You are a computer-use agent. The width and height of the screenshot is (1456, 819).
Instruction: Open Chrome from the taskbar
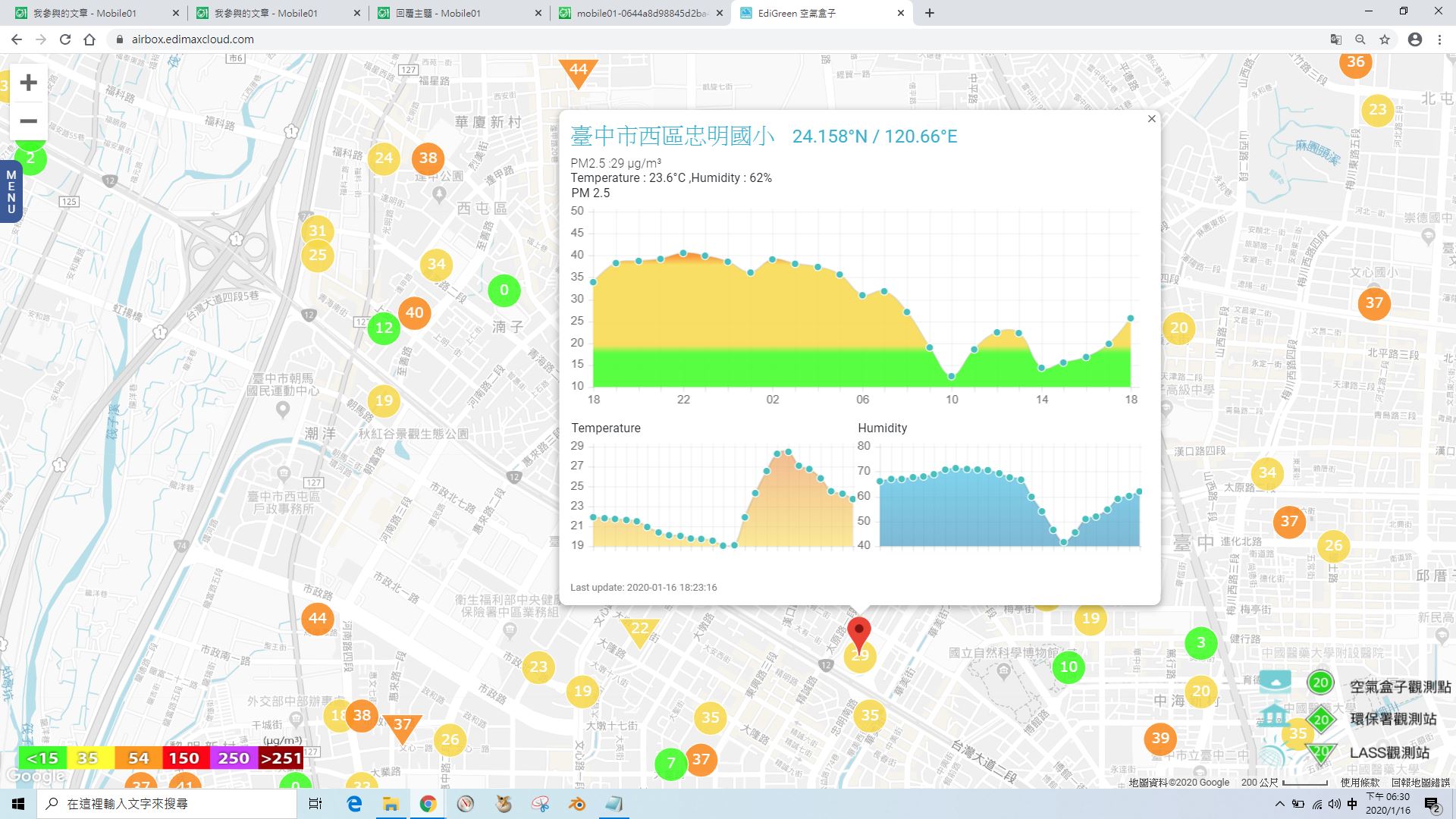pyautogui.click(x=428, y=804)
